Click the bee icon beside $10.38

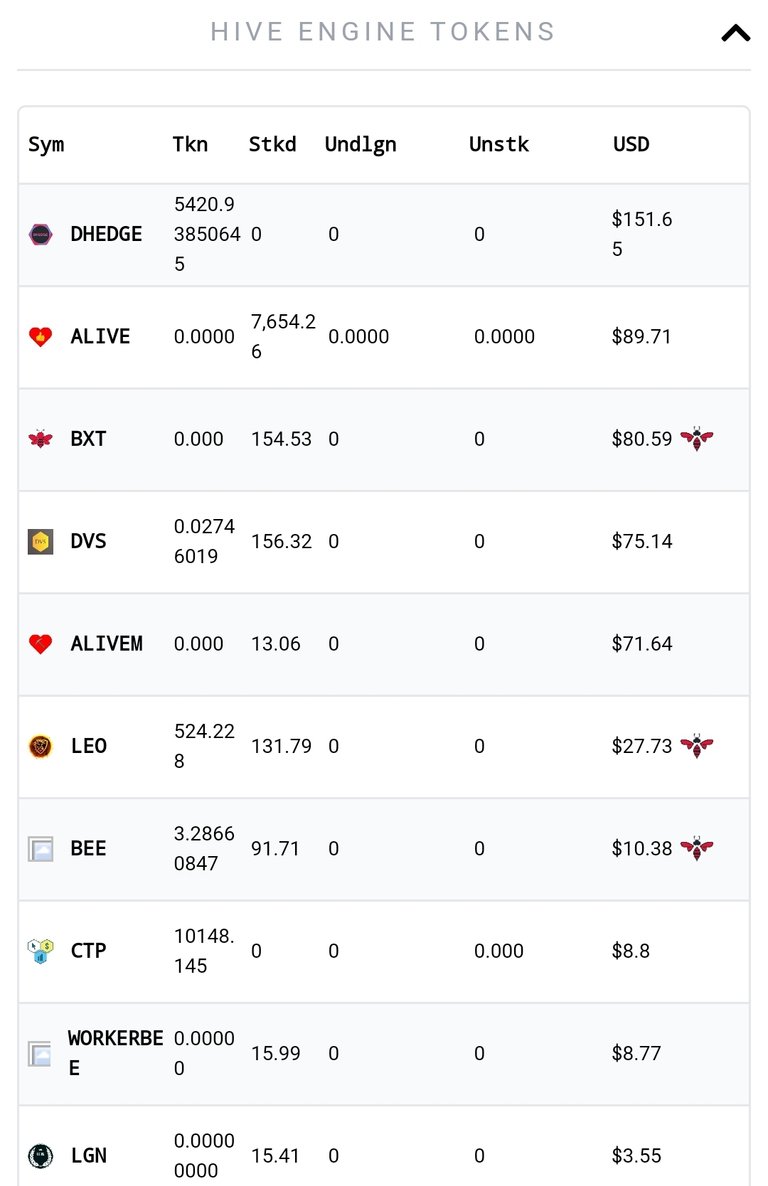697,848
